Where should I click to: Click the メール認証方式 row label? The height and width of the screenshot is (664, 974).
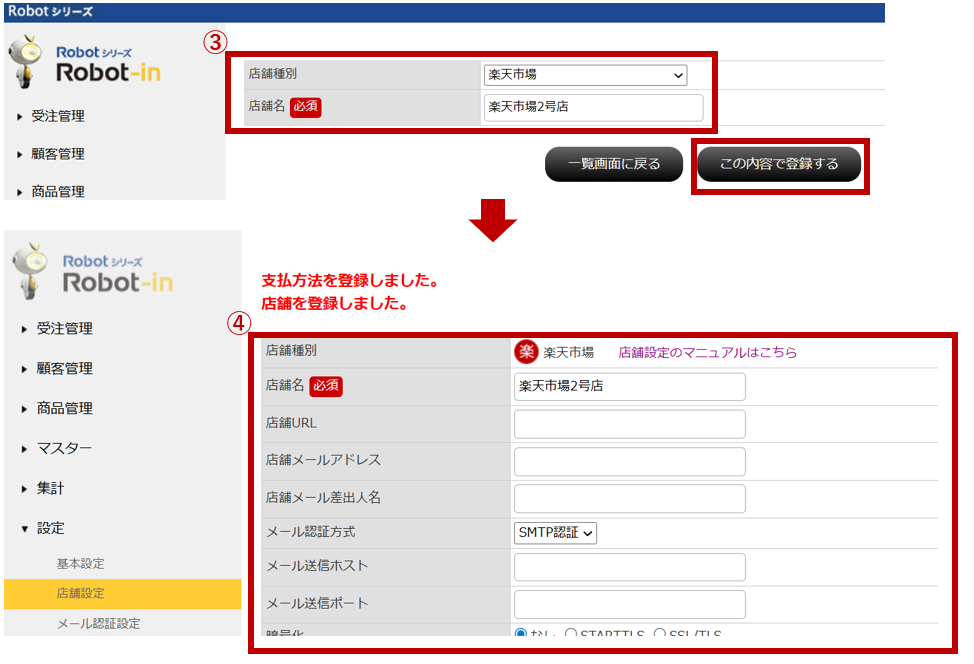coord(311,532)
